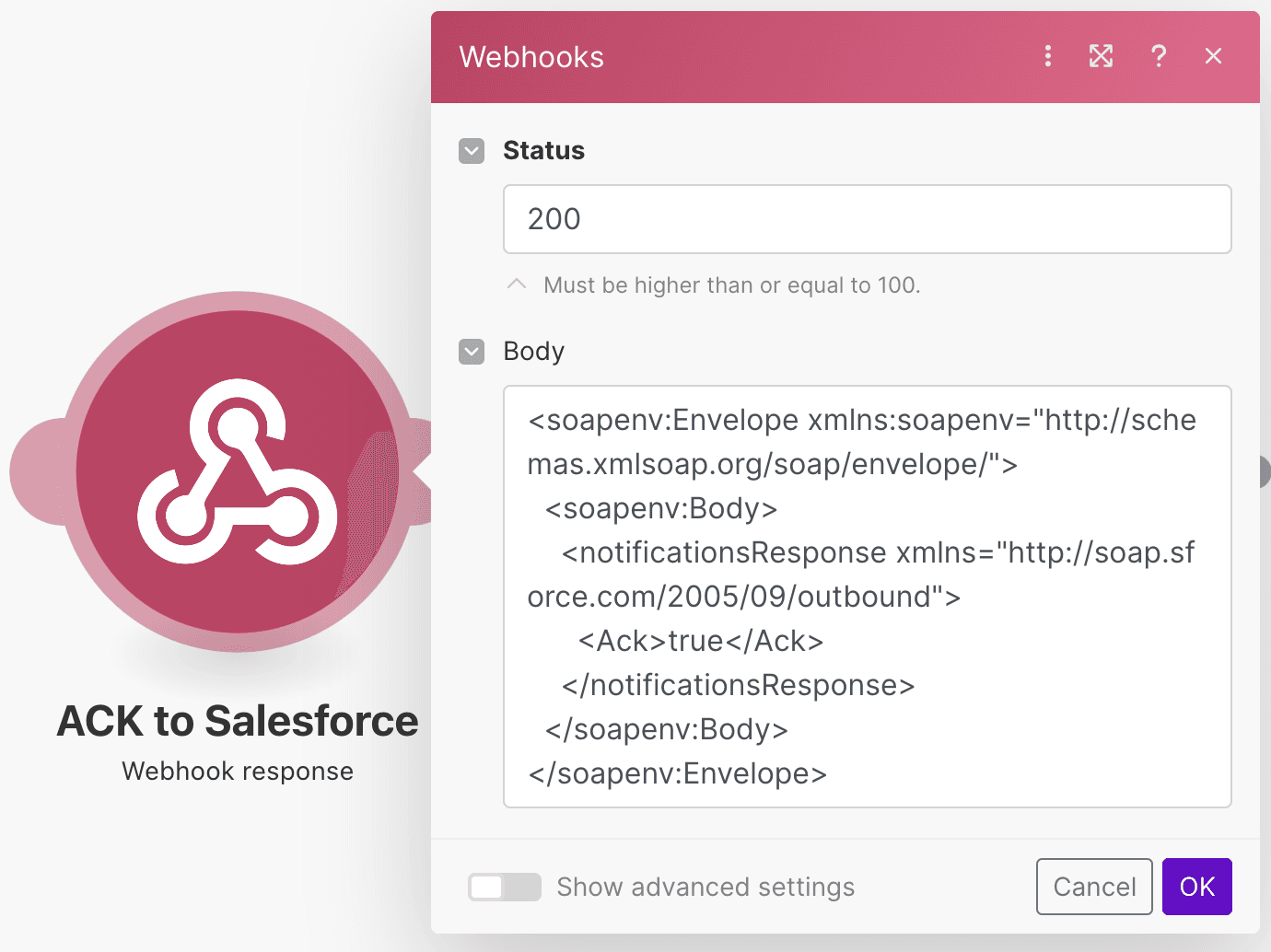Click inside the SOAP envelope Body textarea
The image size is (1271, 952).
[866, 594]
